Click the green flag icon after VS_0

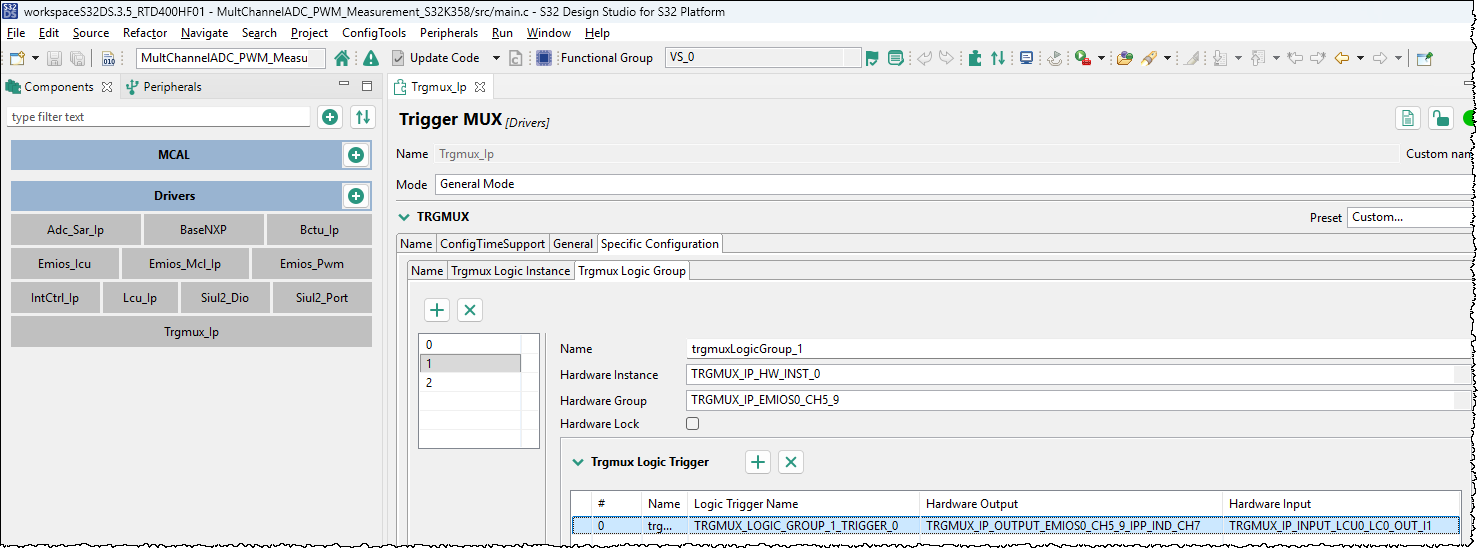(872, 58)
